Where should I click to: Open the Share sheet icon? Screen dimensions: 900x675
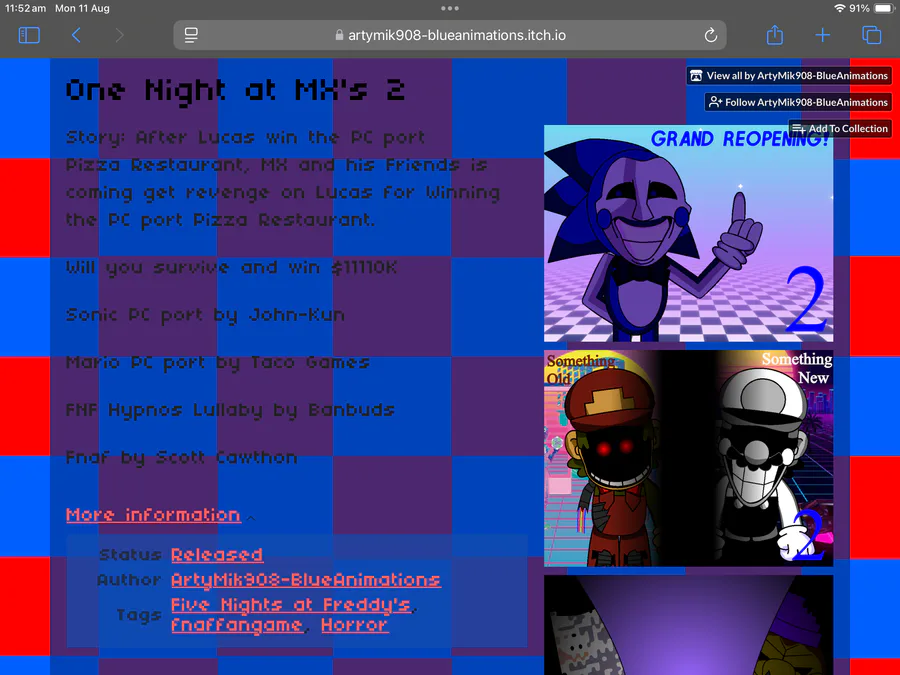click(775, 35)
